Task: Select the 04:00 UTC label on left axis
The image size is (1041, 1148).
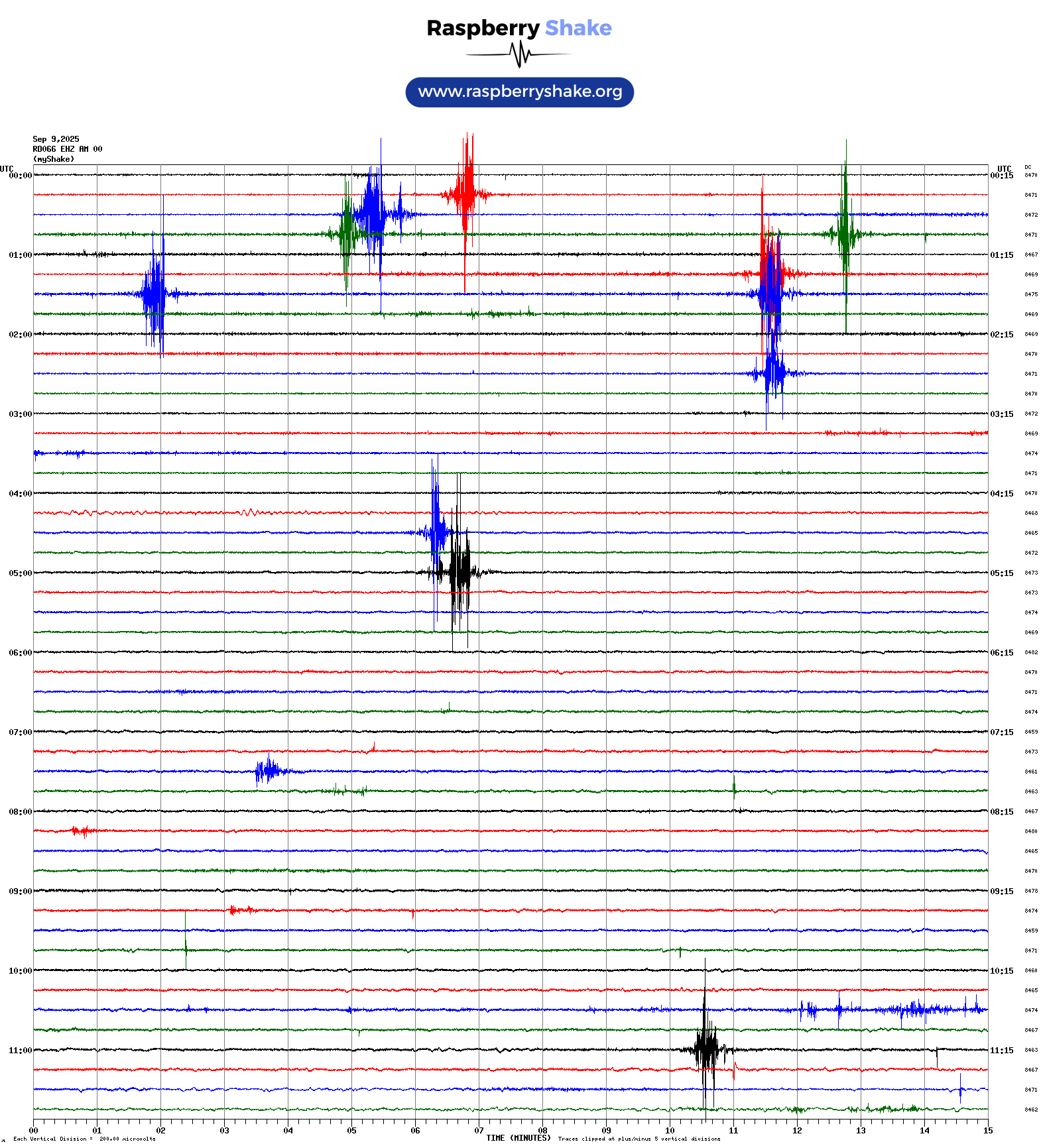Action: [x=20, y=494]
